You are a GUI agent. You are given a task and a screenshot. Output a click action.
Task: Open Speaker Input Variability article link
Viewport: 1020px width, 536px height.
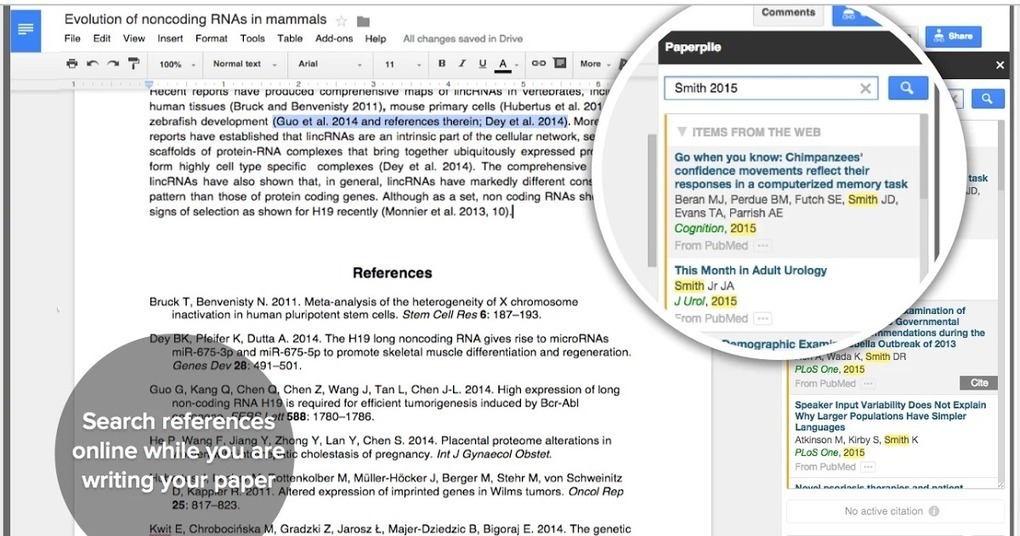point(890,416)
